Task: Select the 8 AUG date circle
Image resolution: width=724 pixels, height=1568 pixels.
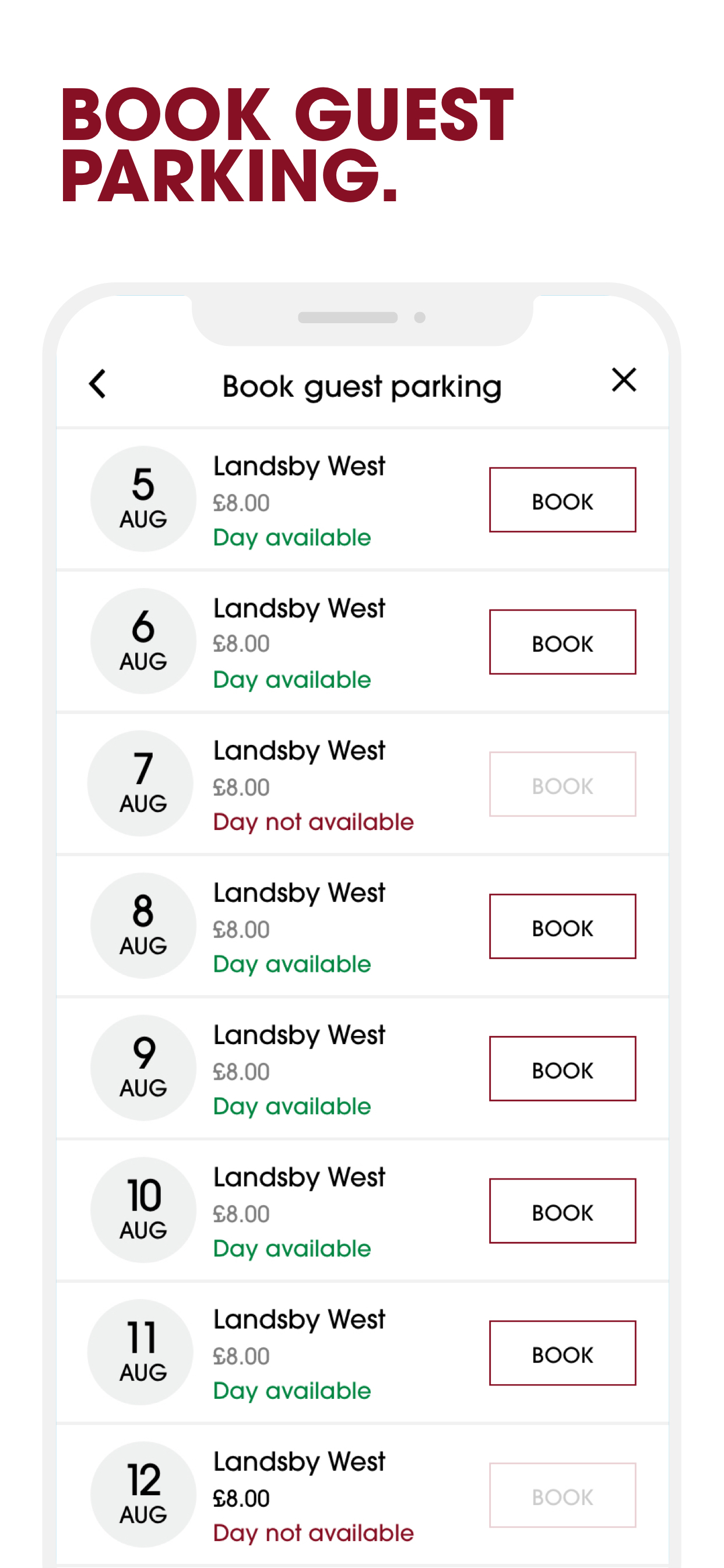Action: pyautogui.click(x=143, y=926)
